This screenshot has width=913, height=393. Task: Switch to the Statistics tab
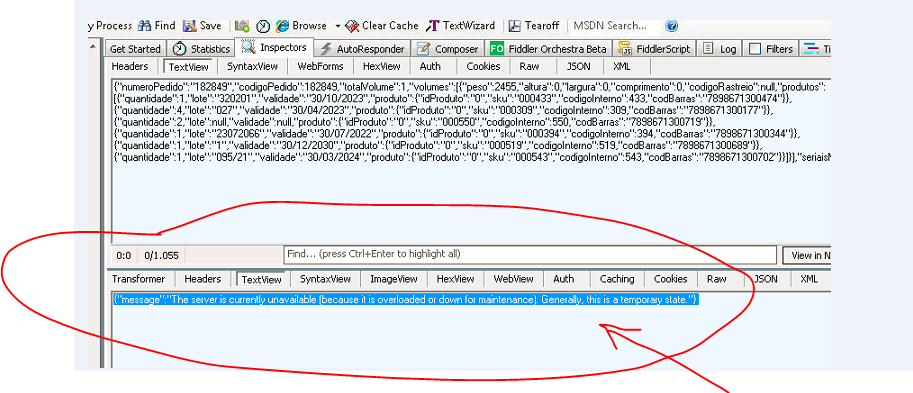click(201, 49)
